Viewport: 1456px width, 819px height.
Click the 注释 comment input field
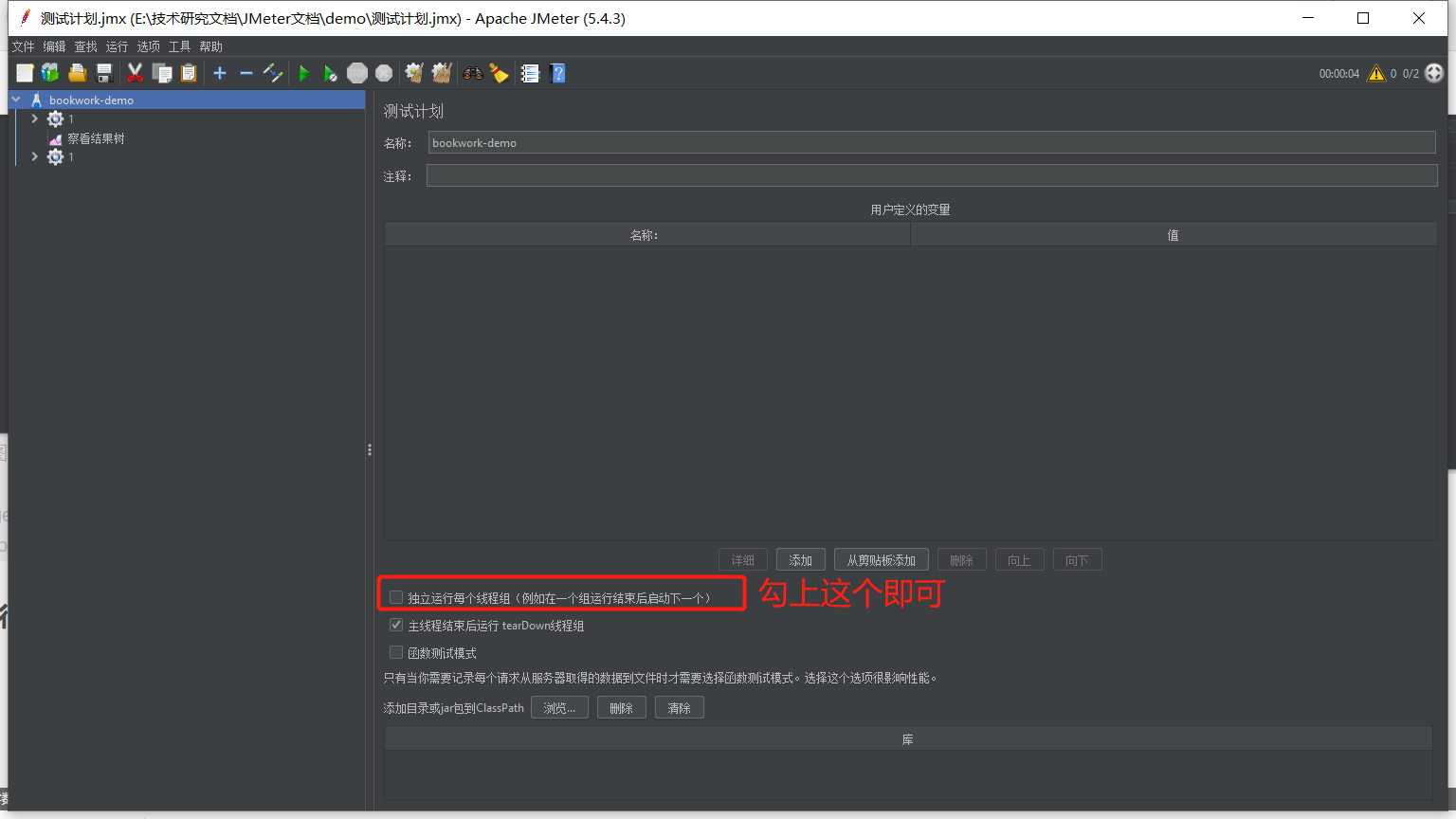coord(932,175)
